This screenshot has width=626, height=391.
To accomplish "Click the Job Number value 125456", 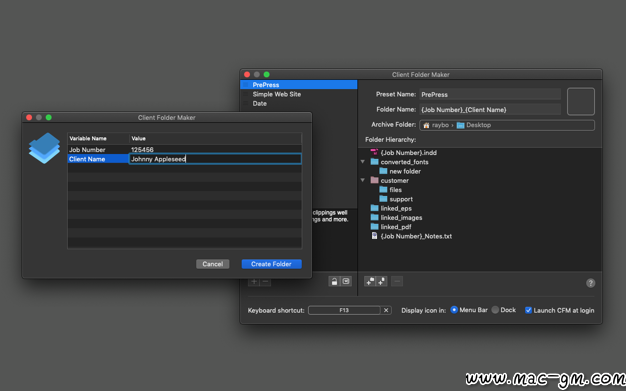I will pyautogui.click(x=142, y=150).
